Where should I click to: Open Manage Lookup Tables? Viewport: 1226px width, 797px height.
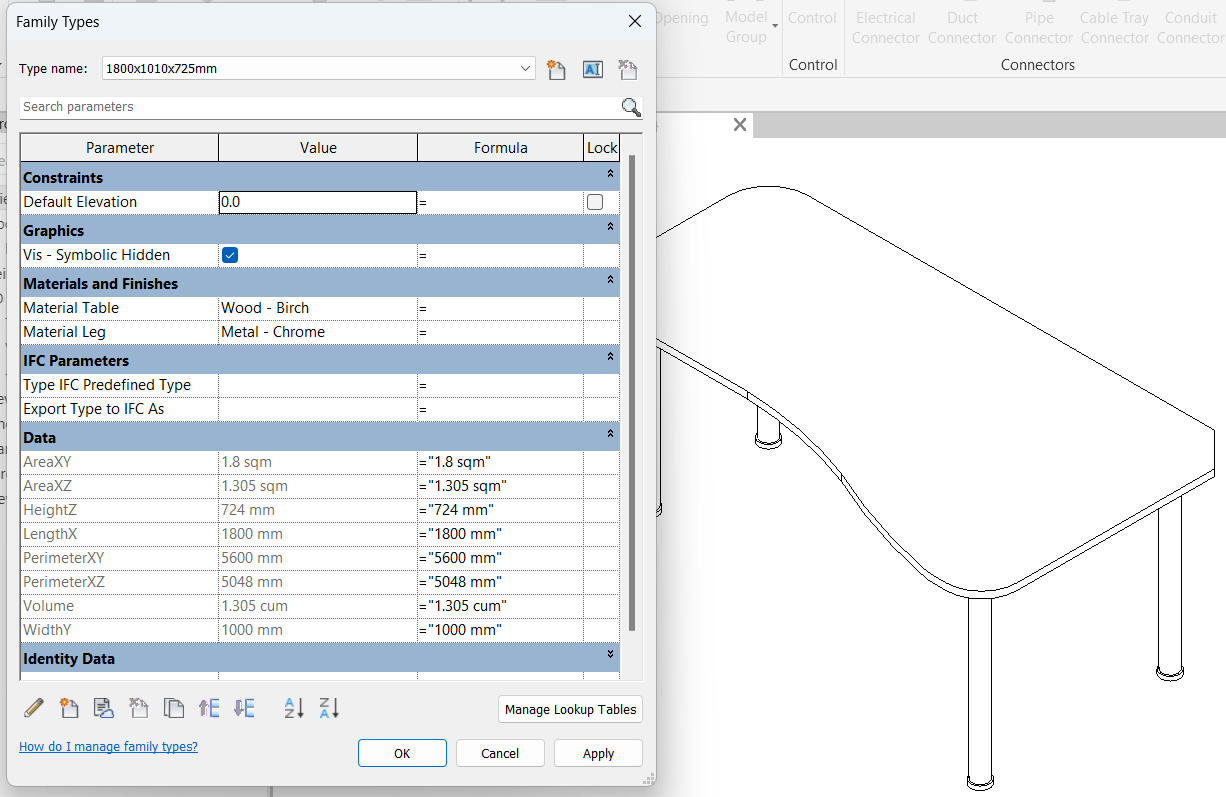click(570, 709)
